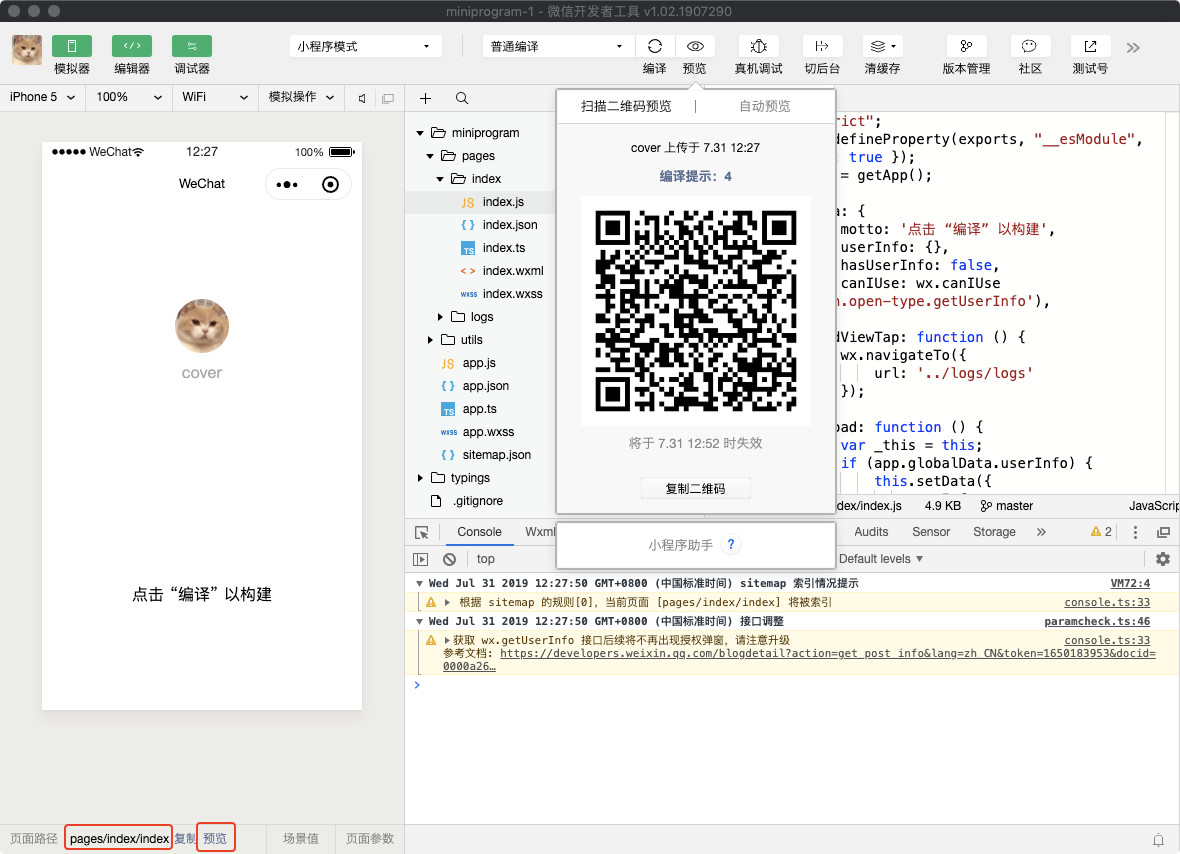Open the 清缓存 clear cache dropdown
The image size is (1180, 854).
(883, 47)
